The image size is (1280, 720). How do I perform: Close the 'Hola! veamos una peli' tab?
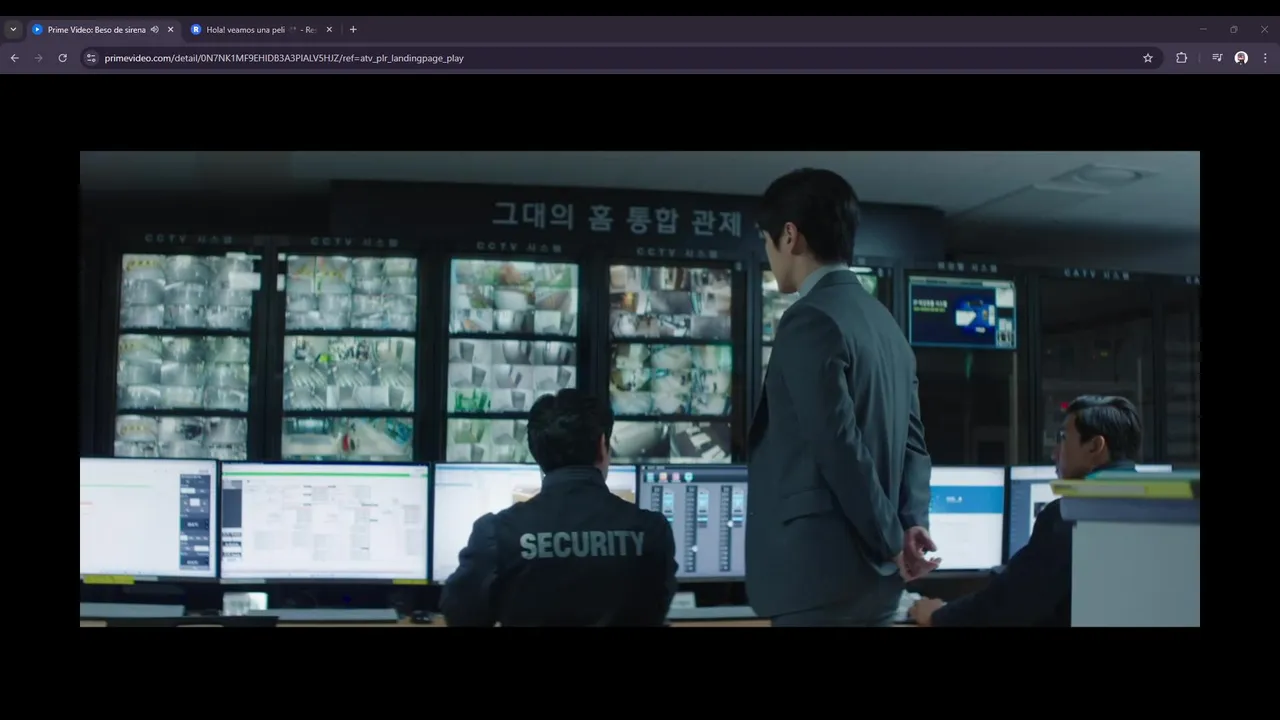(x=329, y=30)
